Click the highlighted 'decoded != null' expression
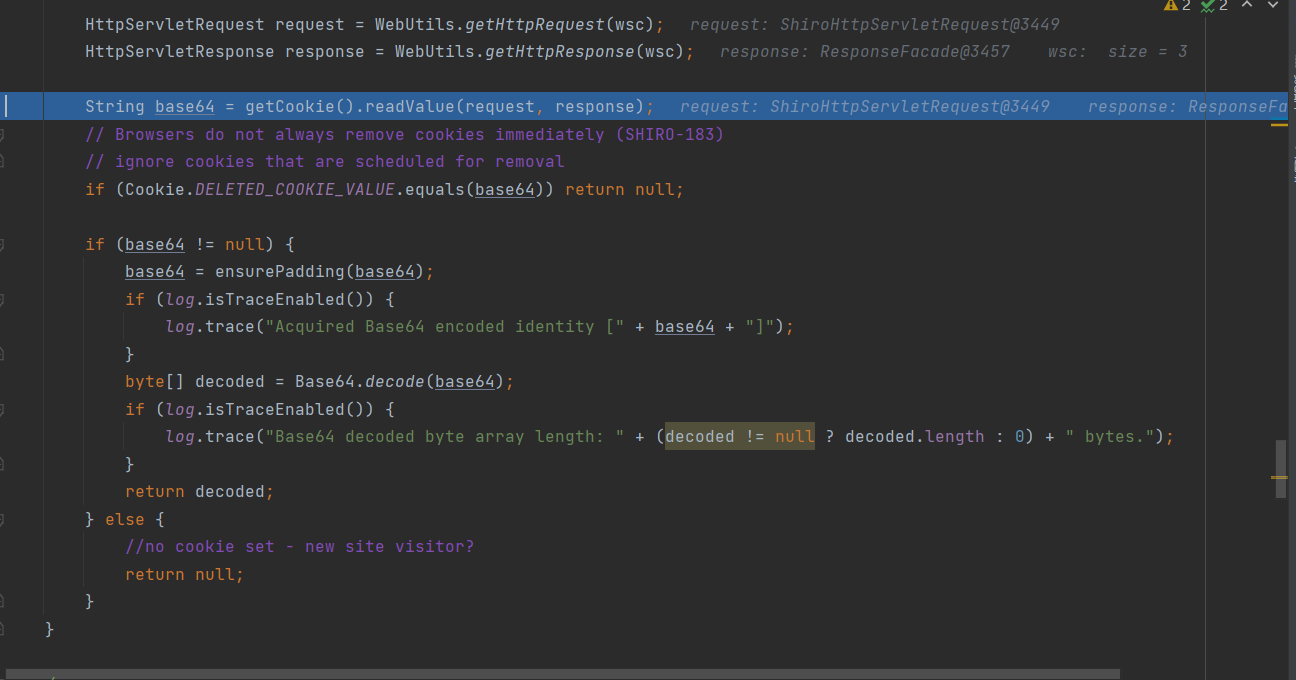This screenshot has width=1296, height=680. click(x=740, y=437)
